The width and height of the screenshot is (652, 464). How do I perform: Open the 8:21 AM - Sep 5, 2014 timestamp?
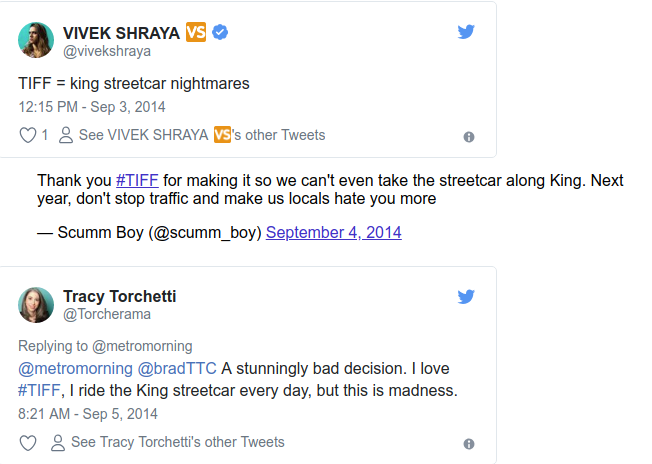tap(88, 413)
